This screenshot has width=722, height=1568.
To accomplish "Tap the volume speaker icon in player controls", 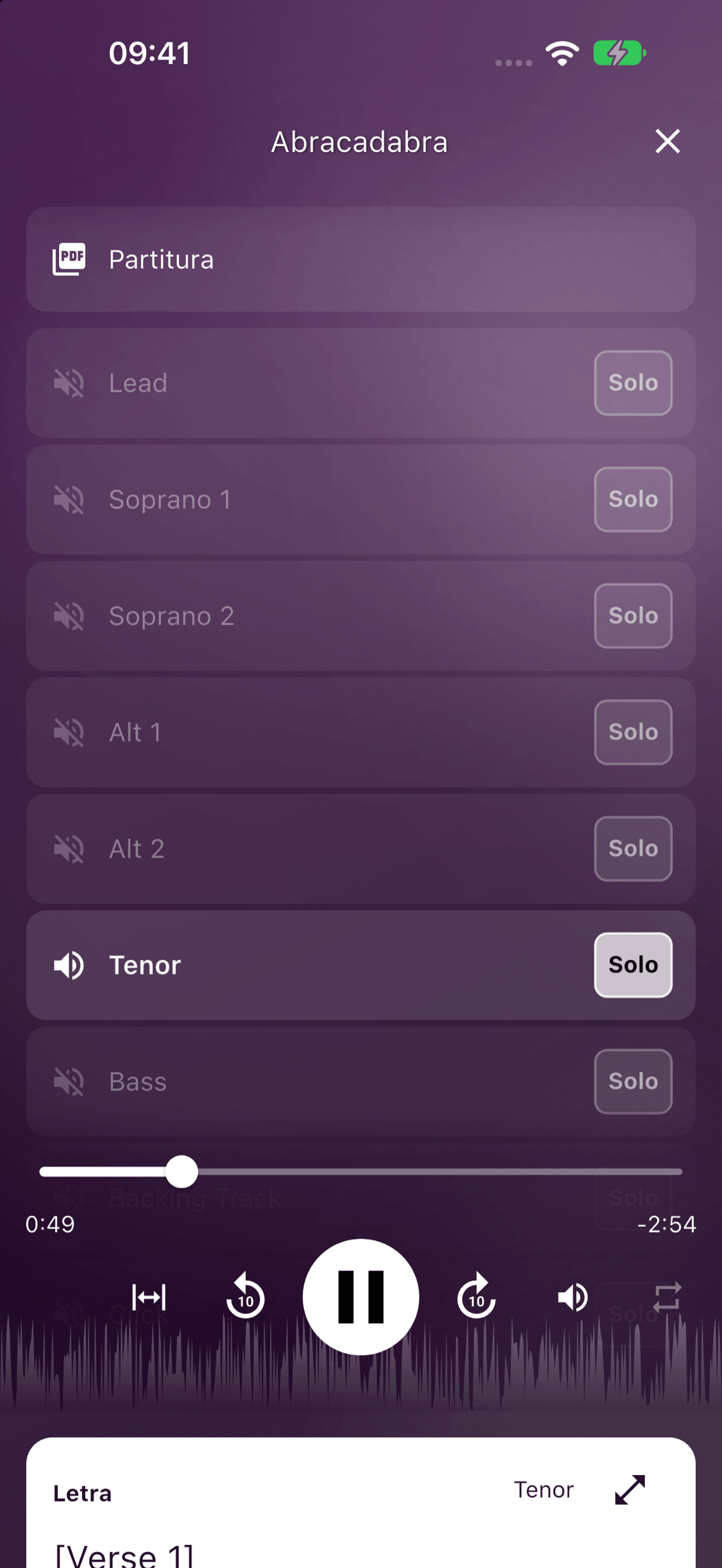I will tap(572, 1297).
